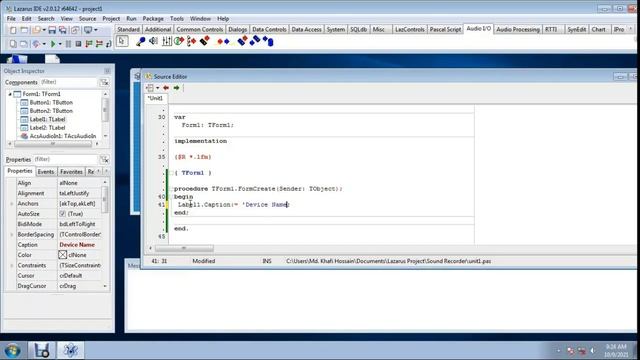
Task: Click the New Unit toolbar icon
Action: pyautogui.click(x=13, y=30)
